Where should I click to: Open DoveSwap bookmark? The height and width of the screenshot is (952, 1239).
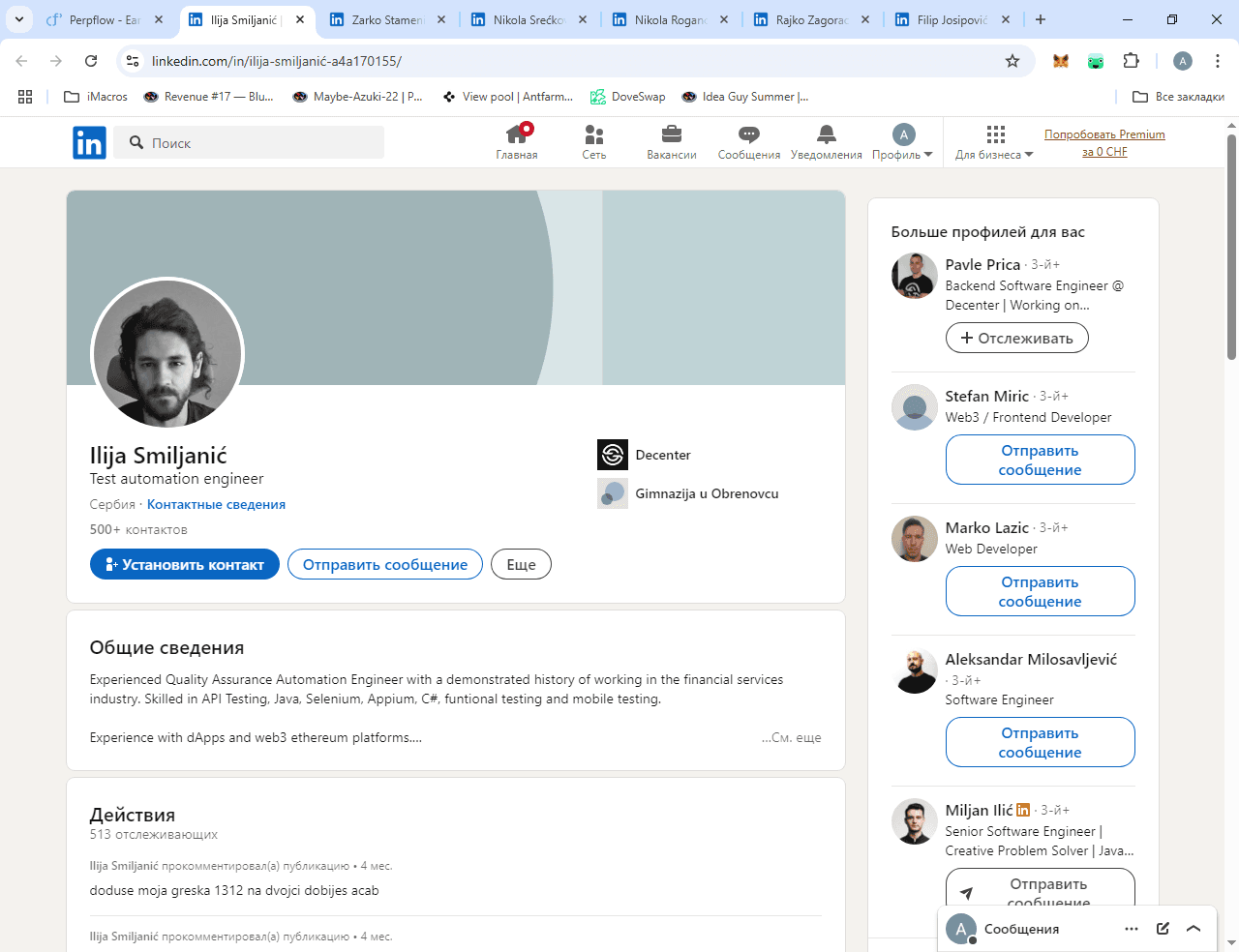click(628, 97)
